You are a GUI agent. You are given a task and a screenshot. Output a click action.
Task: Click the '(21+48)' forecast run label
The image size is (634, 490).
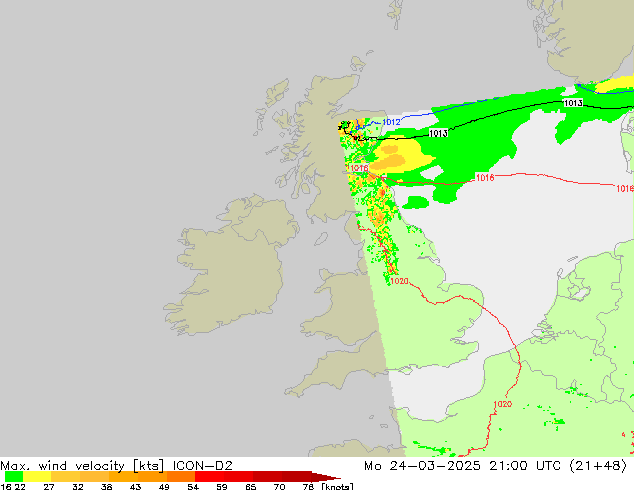click(x=598, y=466)
